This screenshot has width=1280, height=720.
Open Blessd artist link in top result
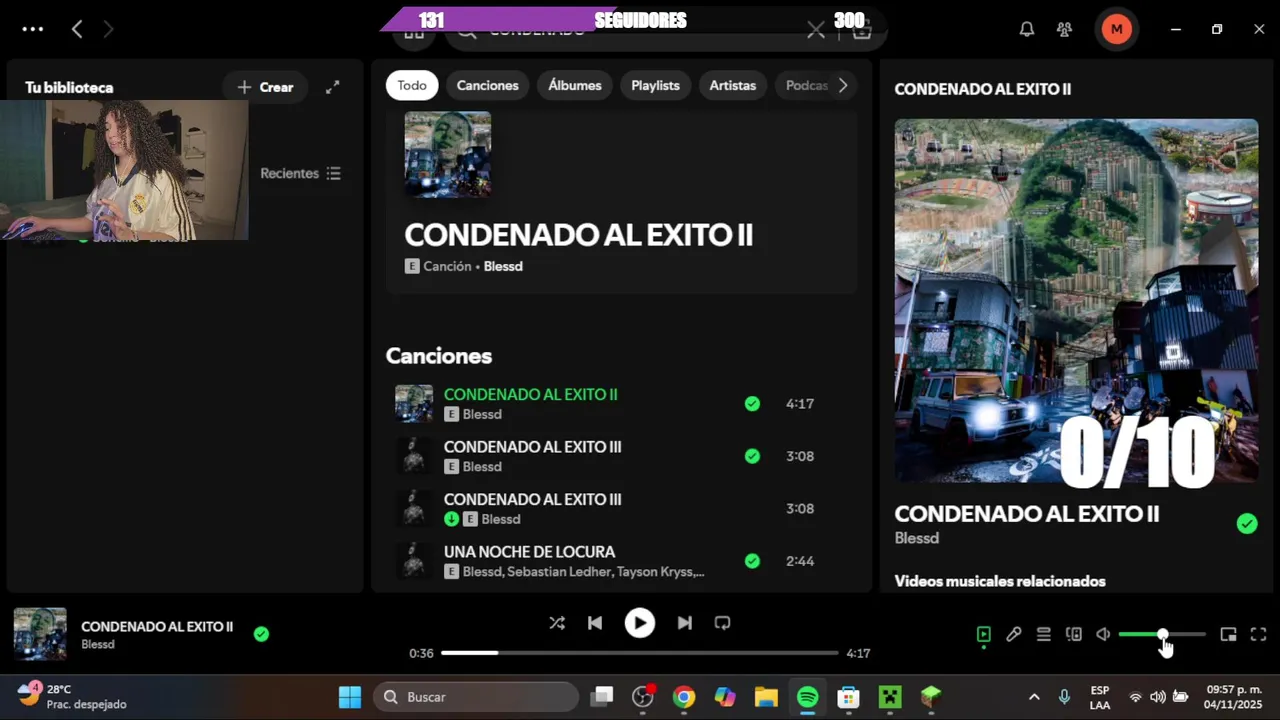pyautogui.click(x=503, y=266)
